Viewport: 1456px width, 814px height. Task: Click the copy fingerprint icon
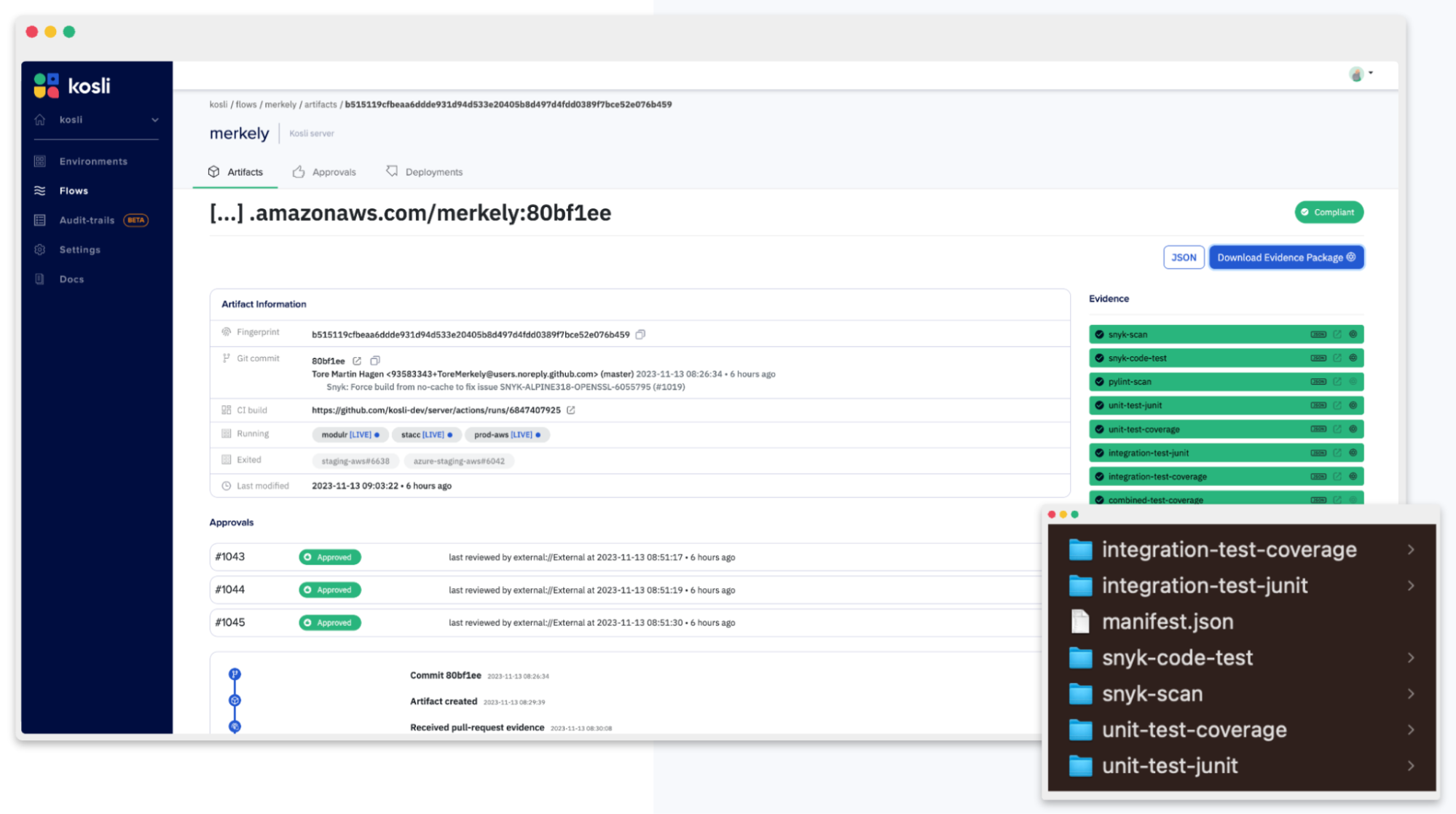642,333
